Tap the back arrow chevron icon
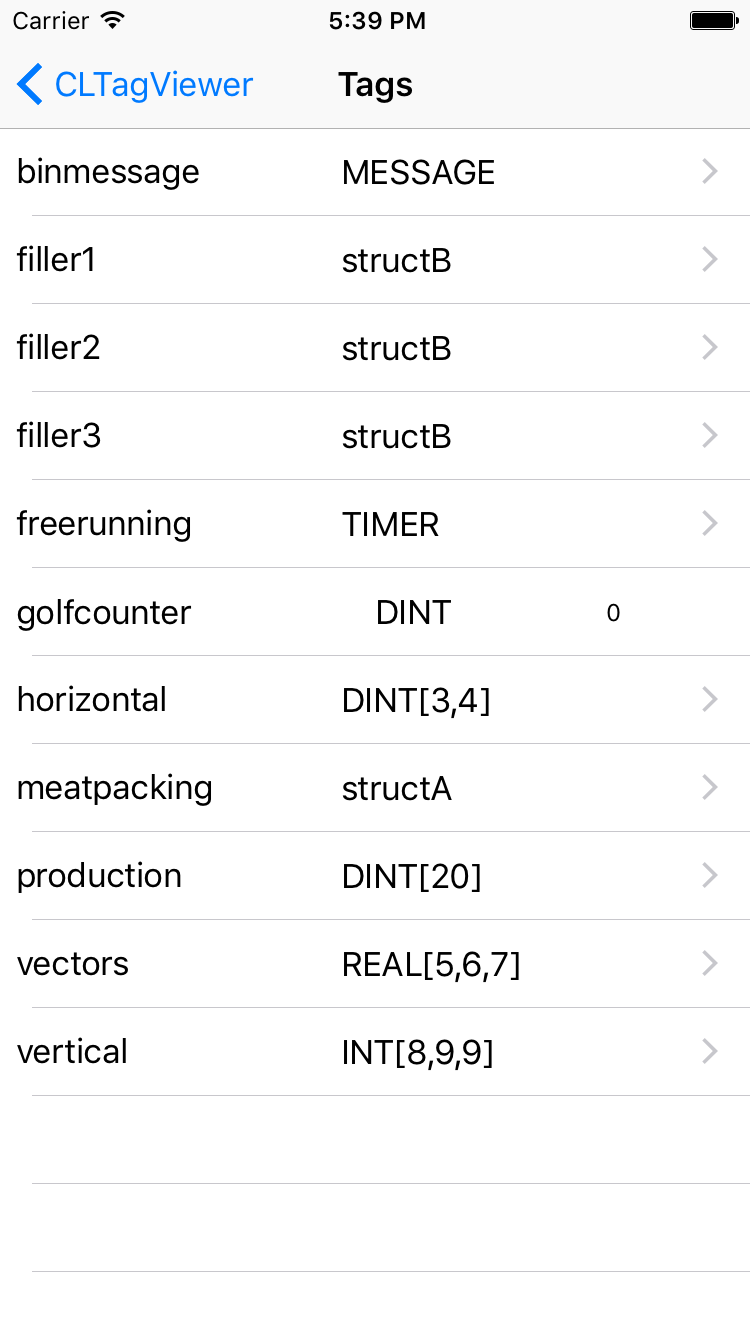Screen dimensions: 750x1334 (x=30, y=85)
